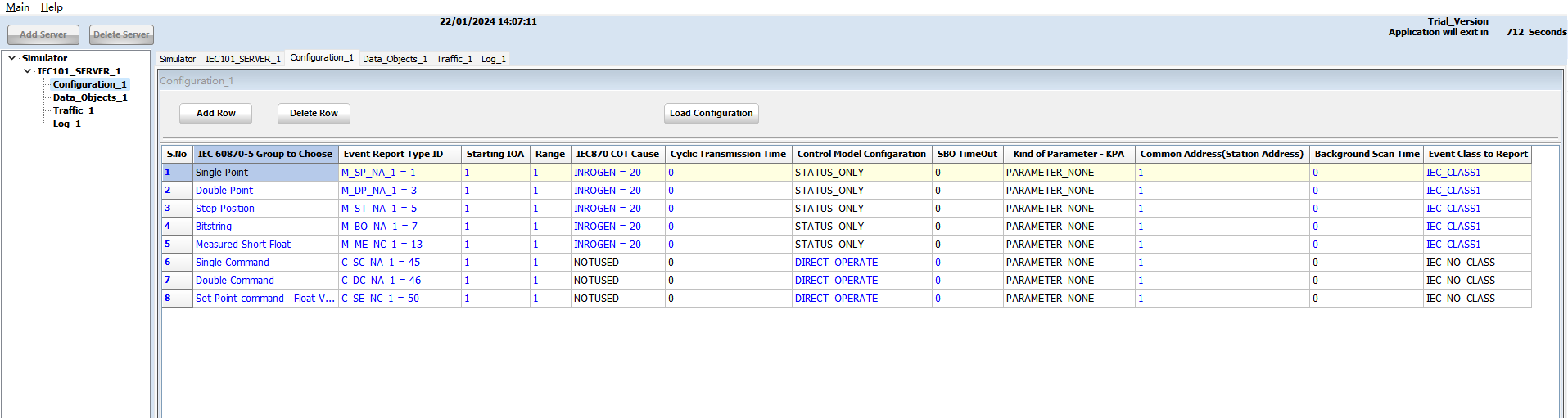Select the Double Point group cell
Screen dimensions: 1568x418
[265, 191]
